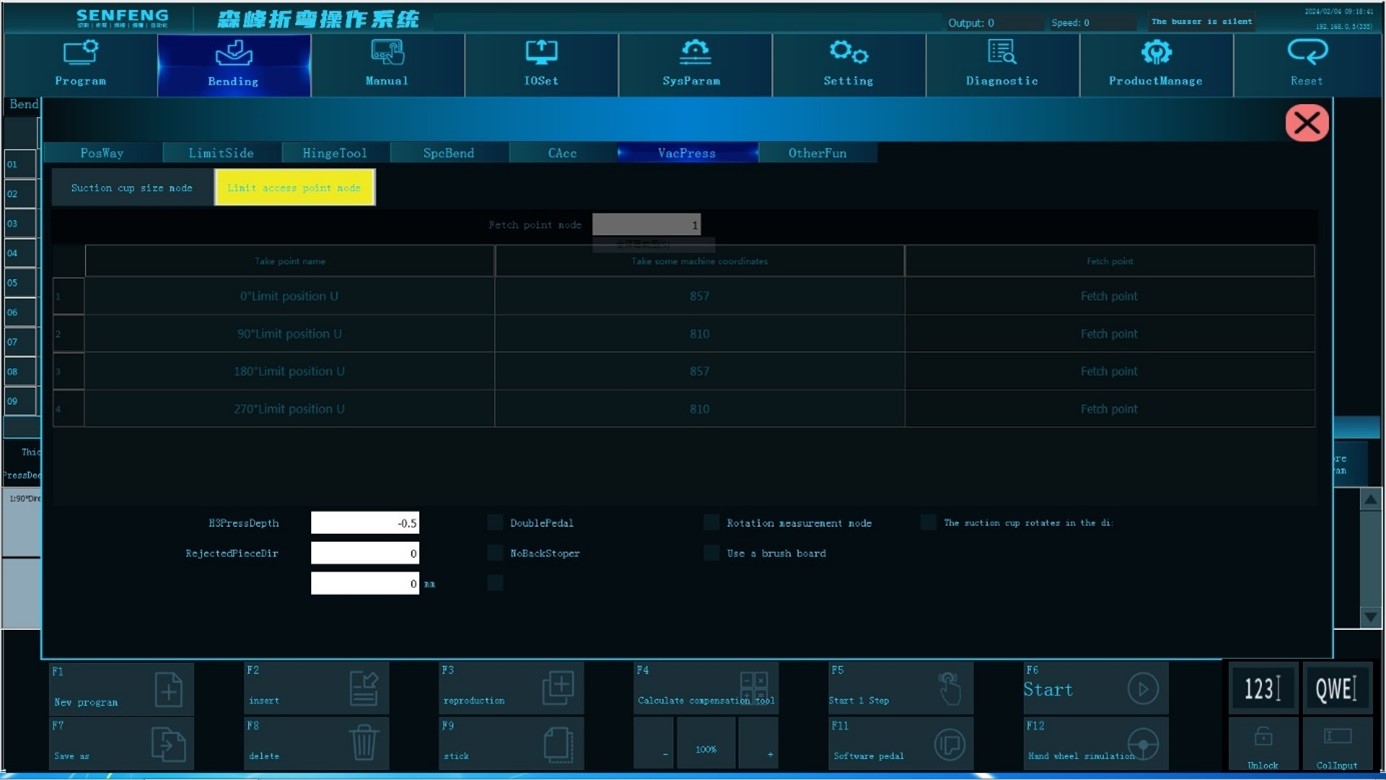Image resolution: width=1386 pixels, height=780 pixels.
Task: Open the IOSet icon
Action: [541, 52]
